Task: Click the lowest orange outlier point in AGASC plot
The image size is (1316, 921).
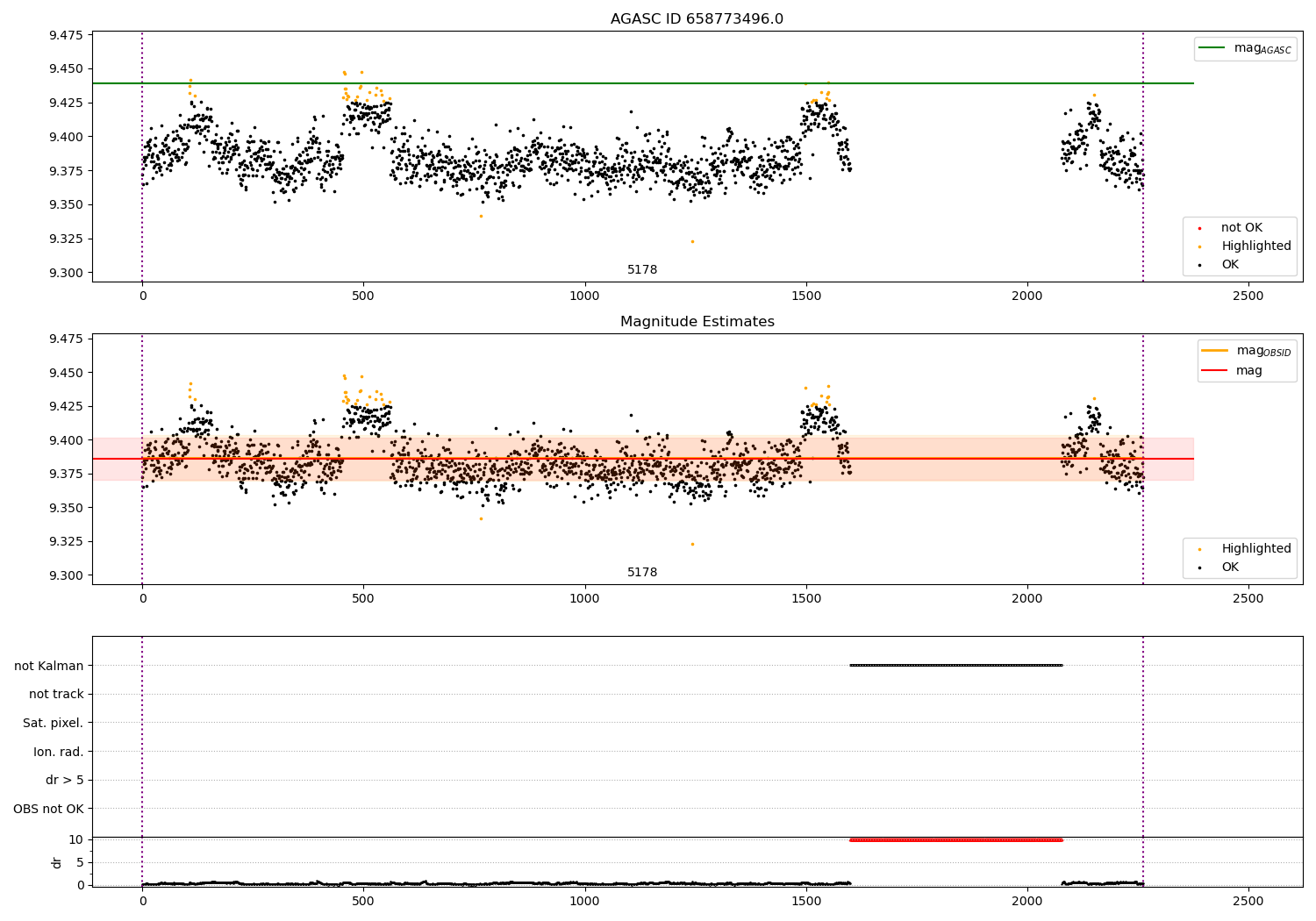Action: pyautogui.click(x=692, y=241)
